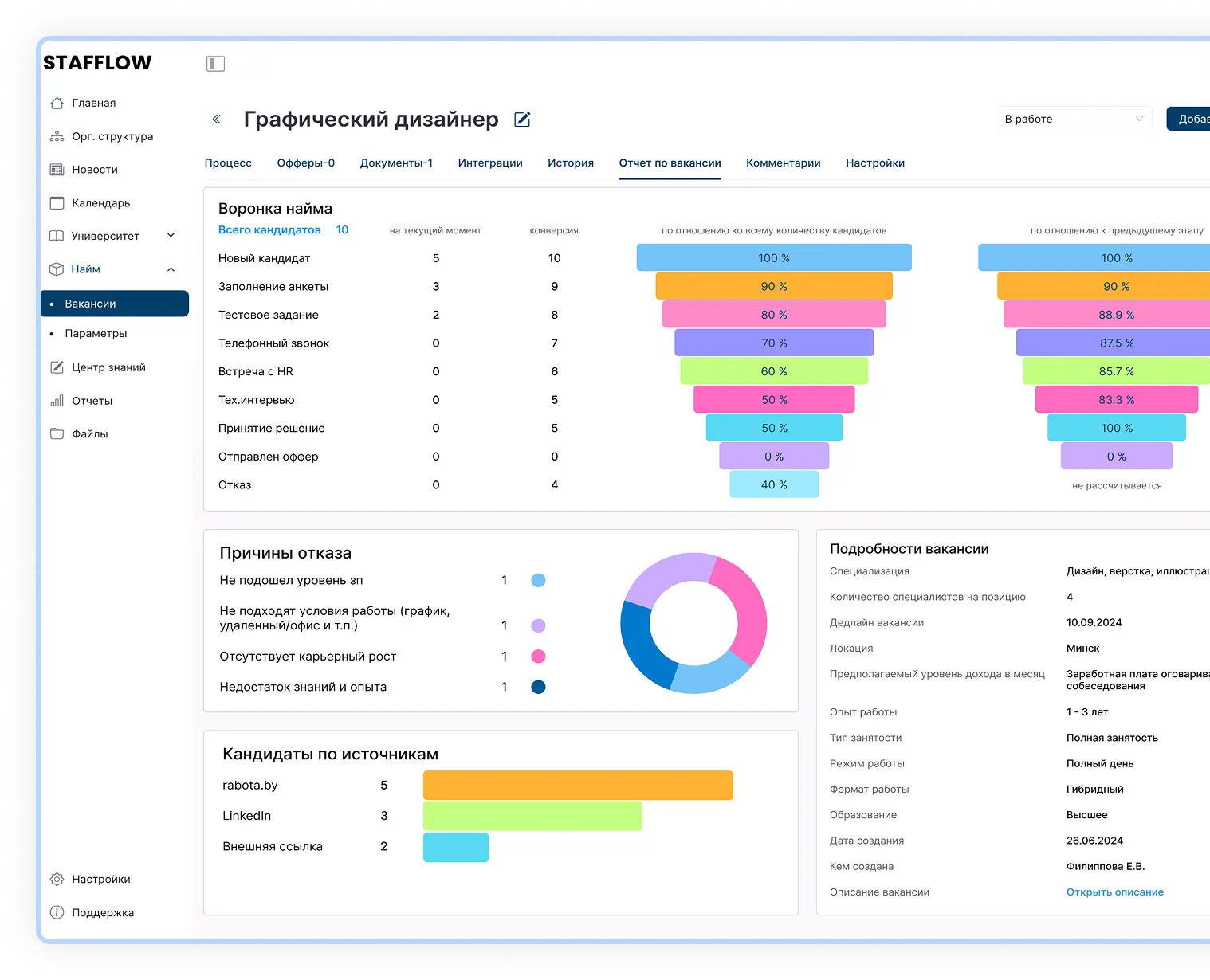Select the Отчеты icon

point(57,401)
